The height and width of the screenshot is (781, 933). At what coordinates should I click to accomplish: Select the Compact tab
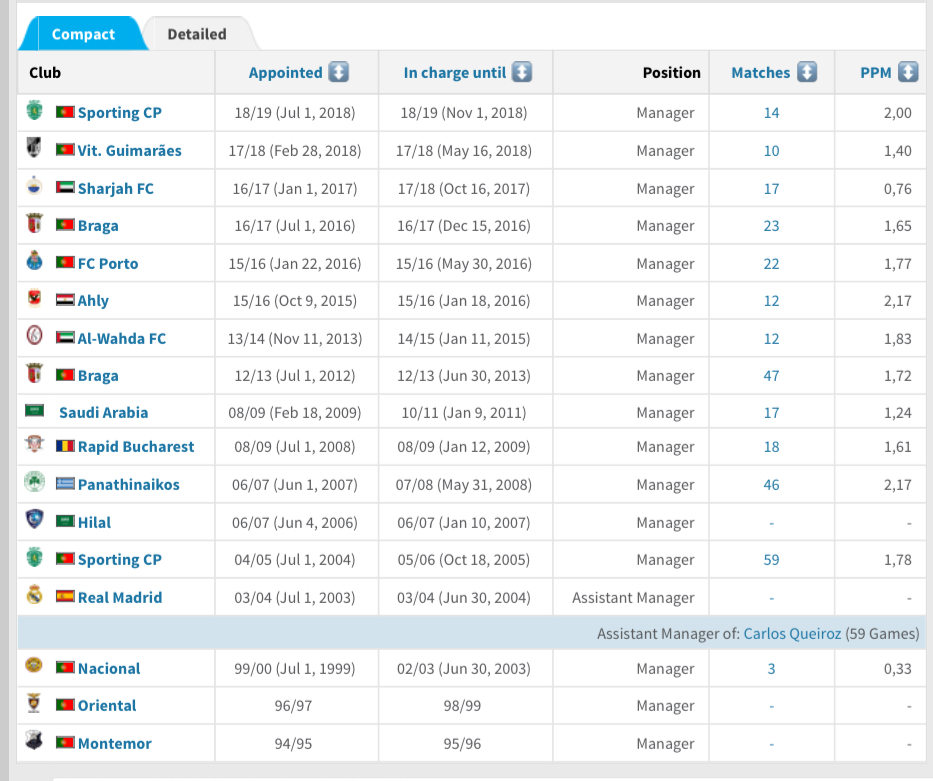(83, 34)
